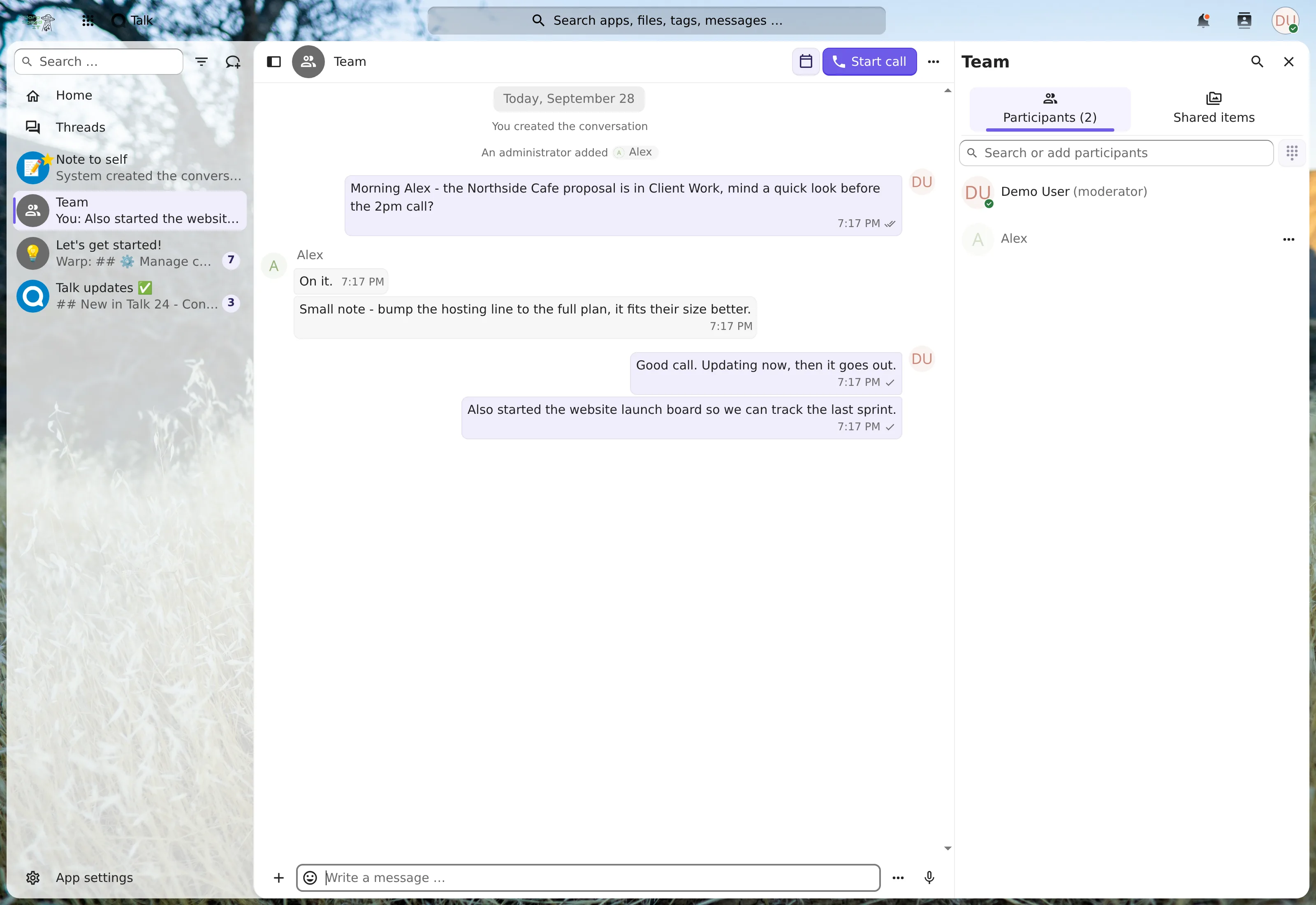Open the app launcher grid icon

pyautogui.click(x=88, y=21)
